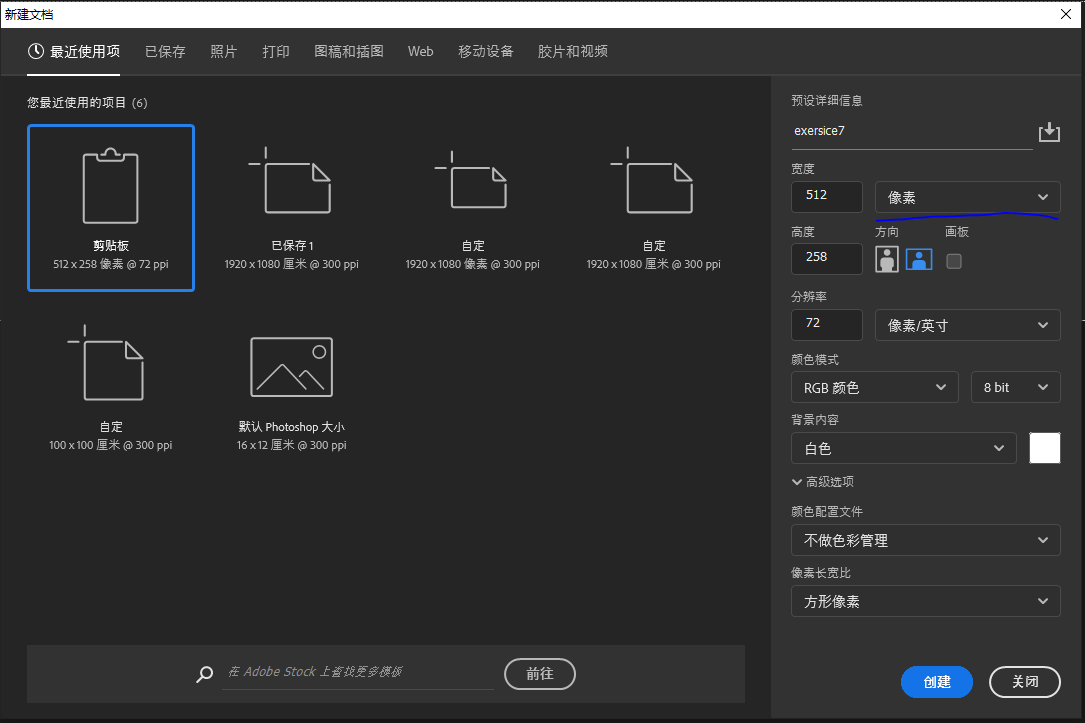Close the 新建文档 dialog window
Image resolution: width=1085 pixels, height=723 pixels.
[1066, 14]
